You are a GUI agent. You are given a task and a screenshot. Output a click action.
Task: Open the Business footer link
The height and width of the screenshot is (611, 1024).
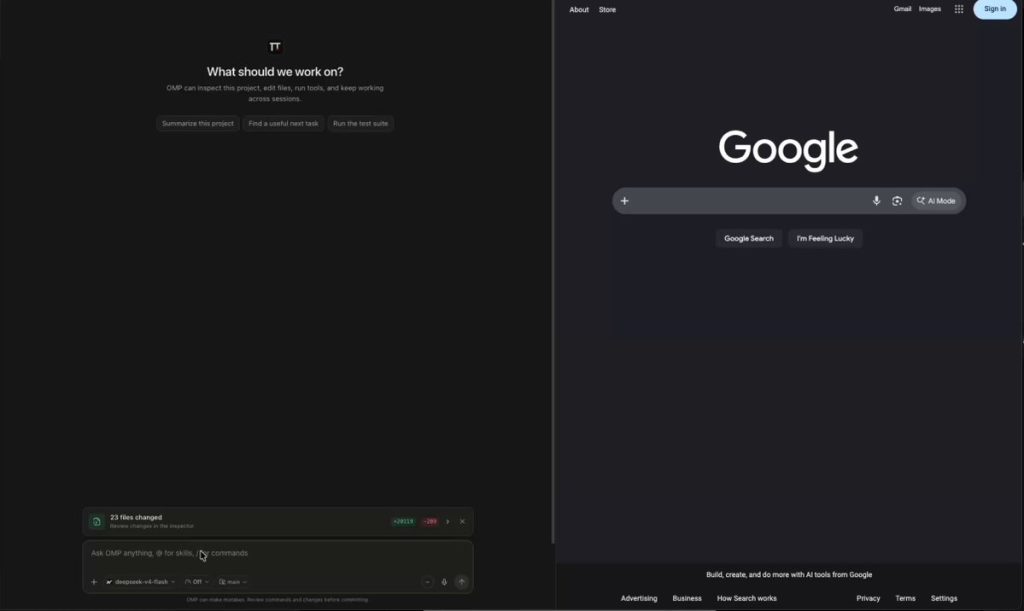tap(687, 598)
